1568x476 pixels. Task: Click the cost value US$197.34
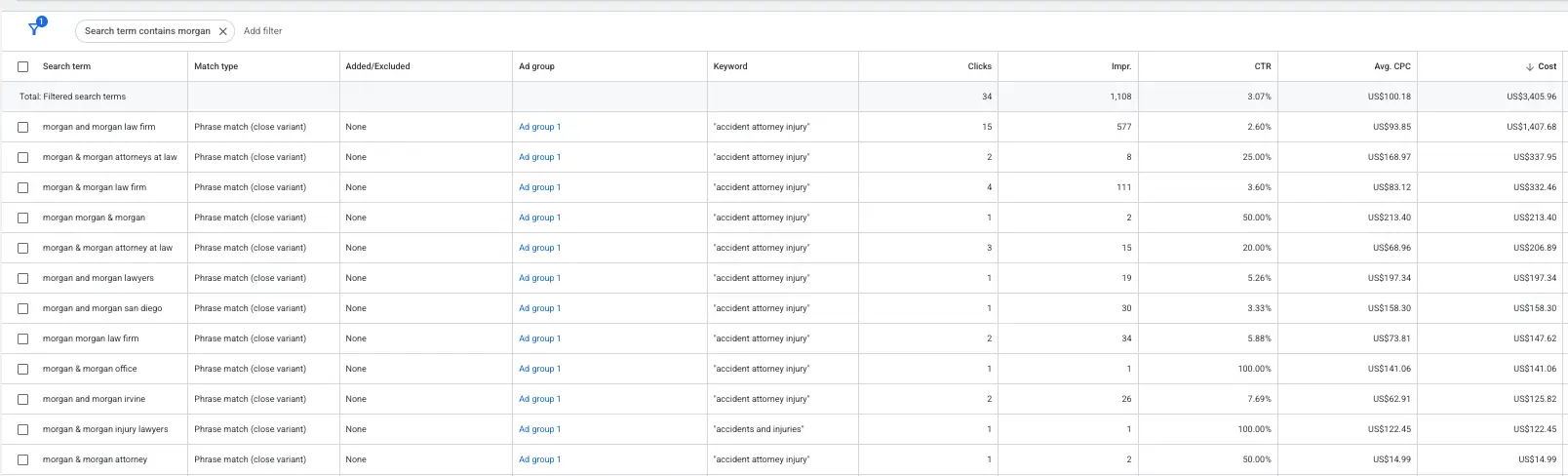point(1535,278)
